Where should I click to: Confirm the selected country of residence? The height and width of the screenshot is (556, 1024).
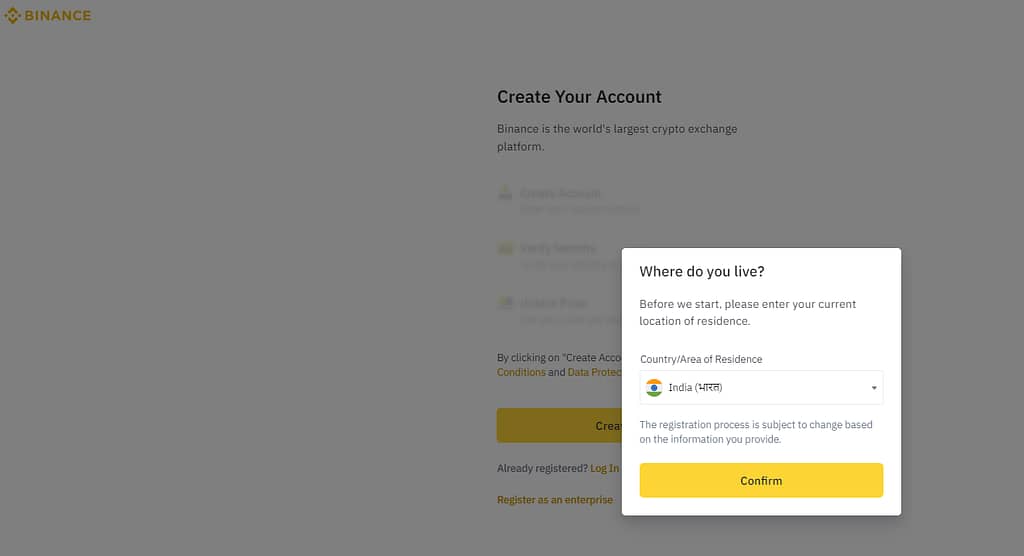click(x=761, y=480)
